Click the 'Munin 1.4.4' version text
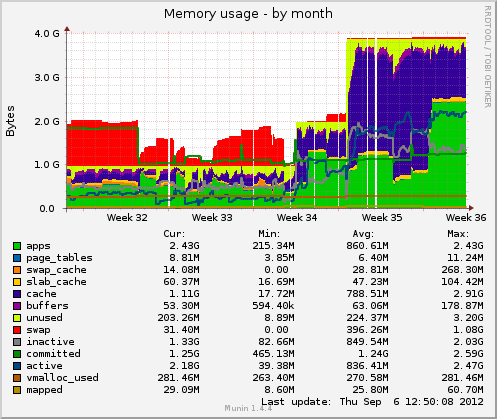 pos(248,409)
